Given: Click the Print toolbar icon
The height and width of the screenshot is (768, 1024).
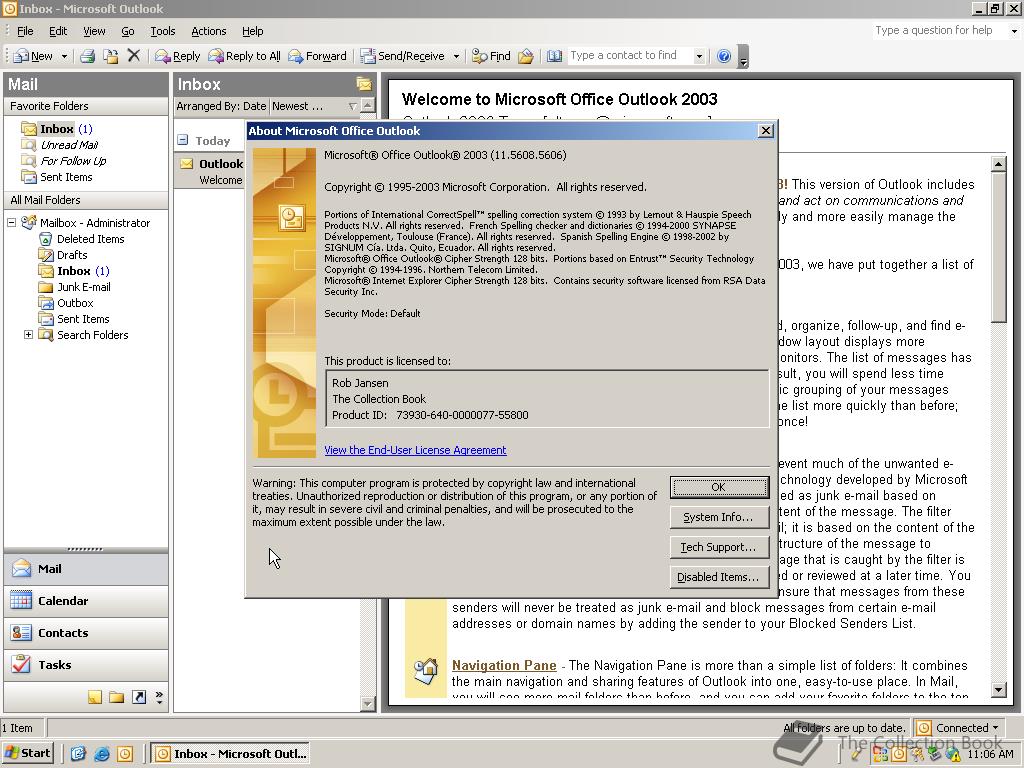Looking at the screenshot, I should [x=87, y=56].
